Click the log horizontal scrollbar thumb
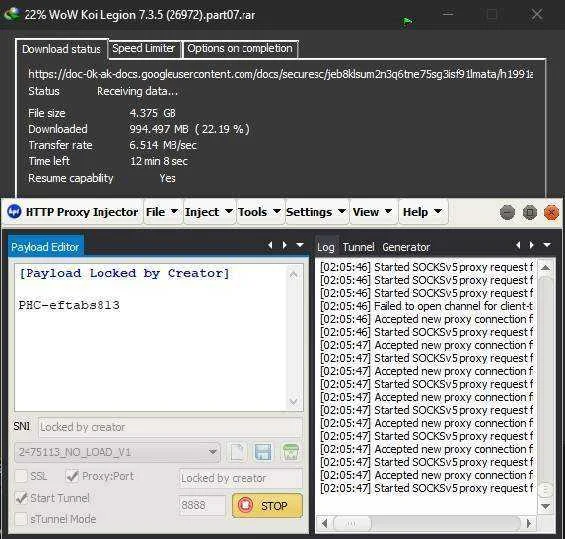Screen dimensions: 565x539 pos(352,523)
